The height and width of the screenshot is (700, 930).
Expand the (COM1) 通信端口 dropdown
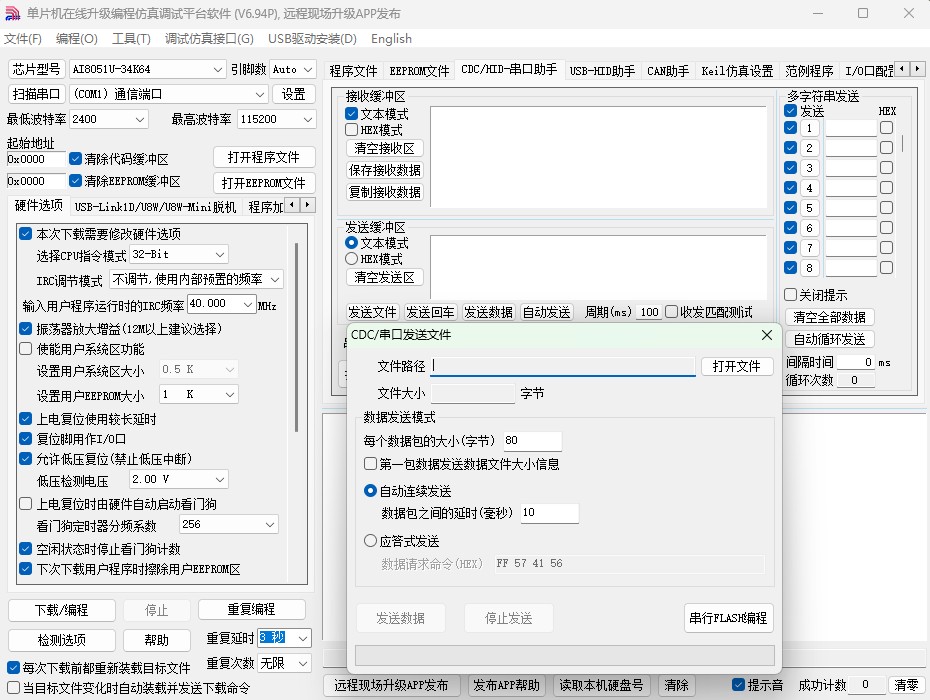coord(259,94)
